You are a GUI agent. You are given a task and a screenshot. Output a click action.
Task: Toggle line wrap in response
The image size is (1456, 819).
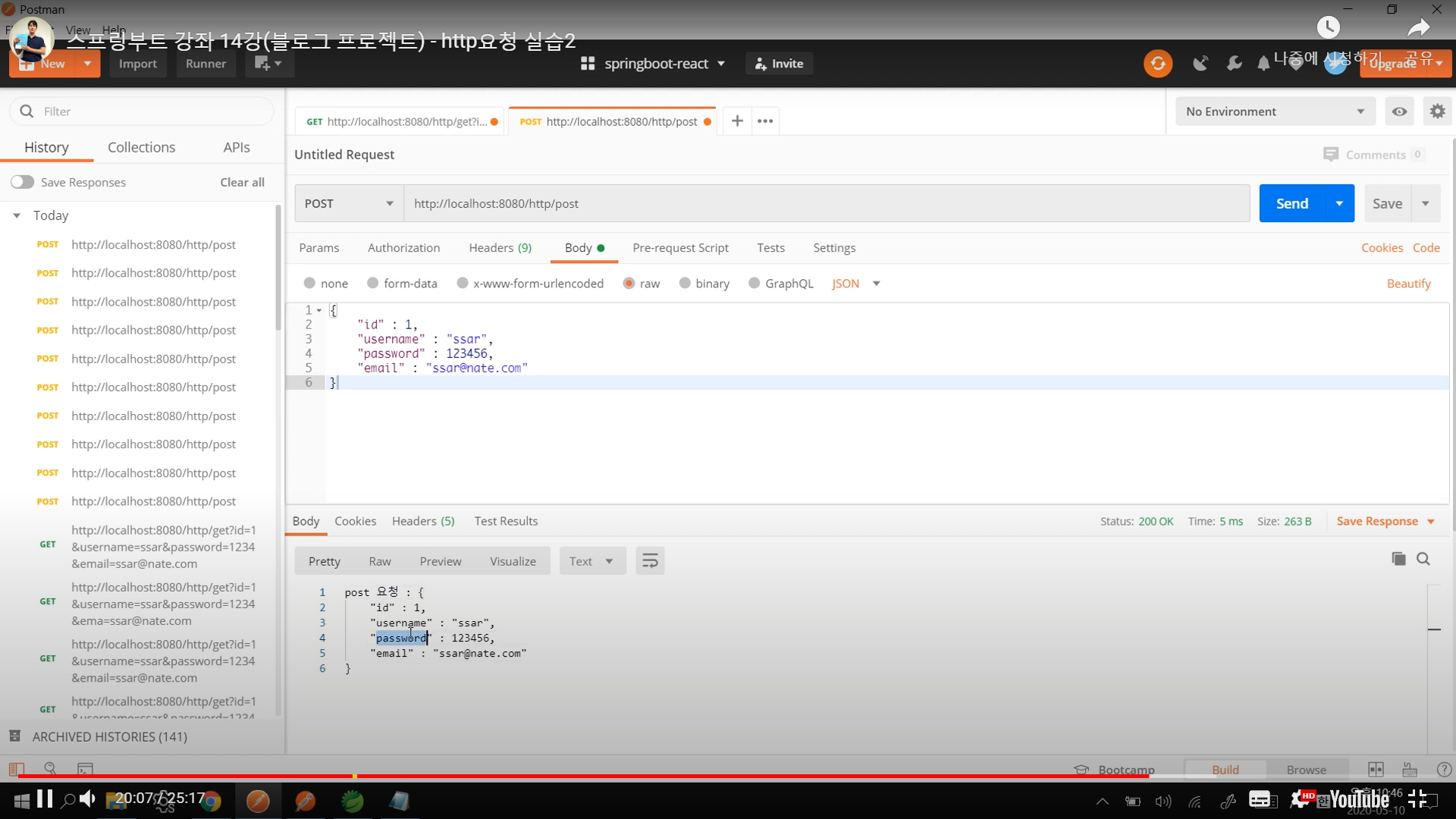coord(650,561)
